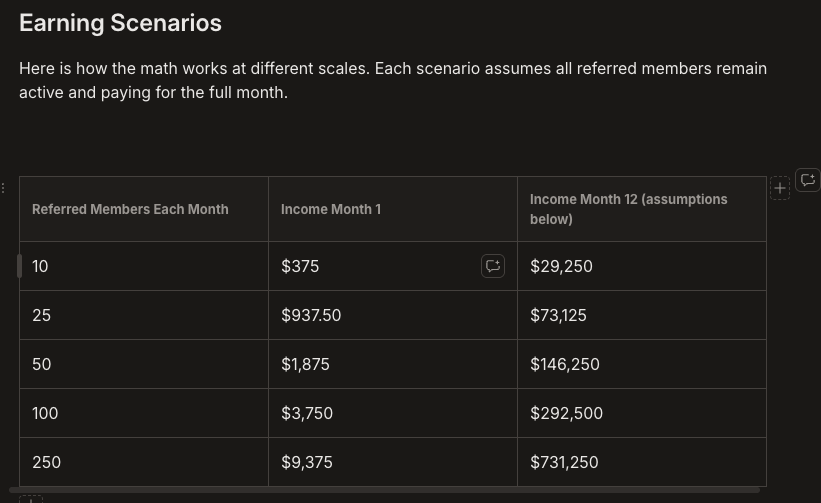Click the cell containing $29,250
Image resolution: width=821 pixels, height=503 pixels.
[x=642, y=266]
